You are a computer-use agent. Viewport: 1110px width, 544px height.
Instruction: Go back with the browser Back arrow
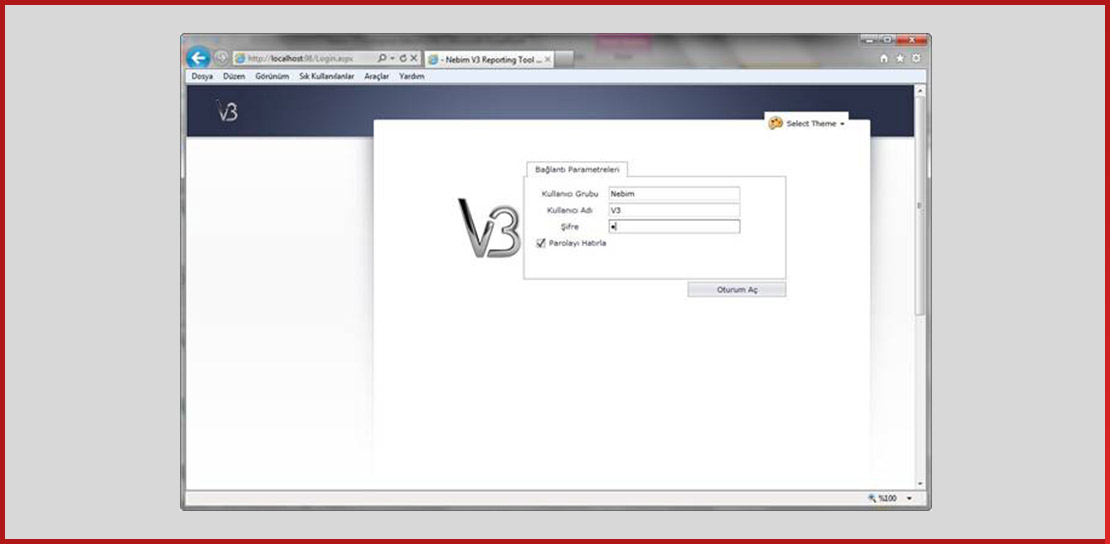tap(198, 57)
